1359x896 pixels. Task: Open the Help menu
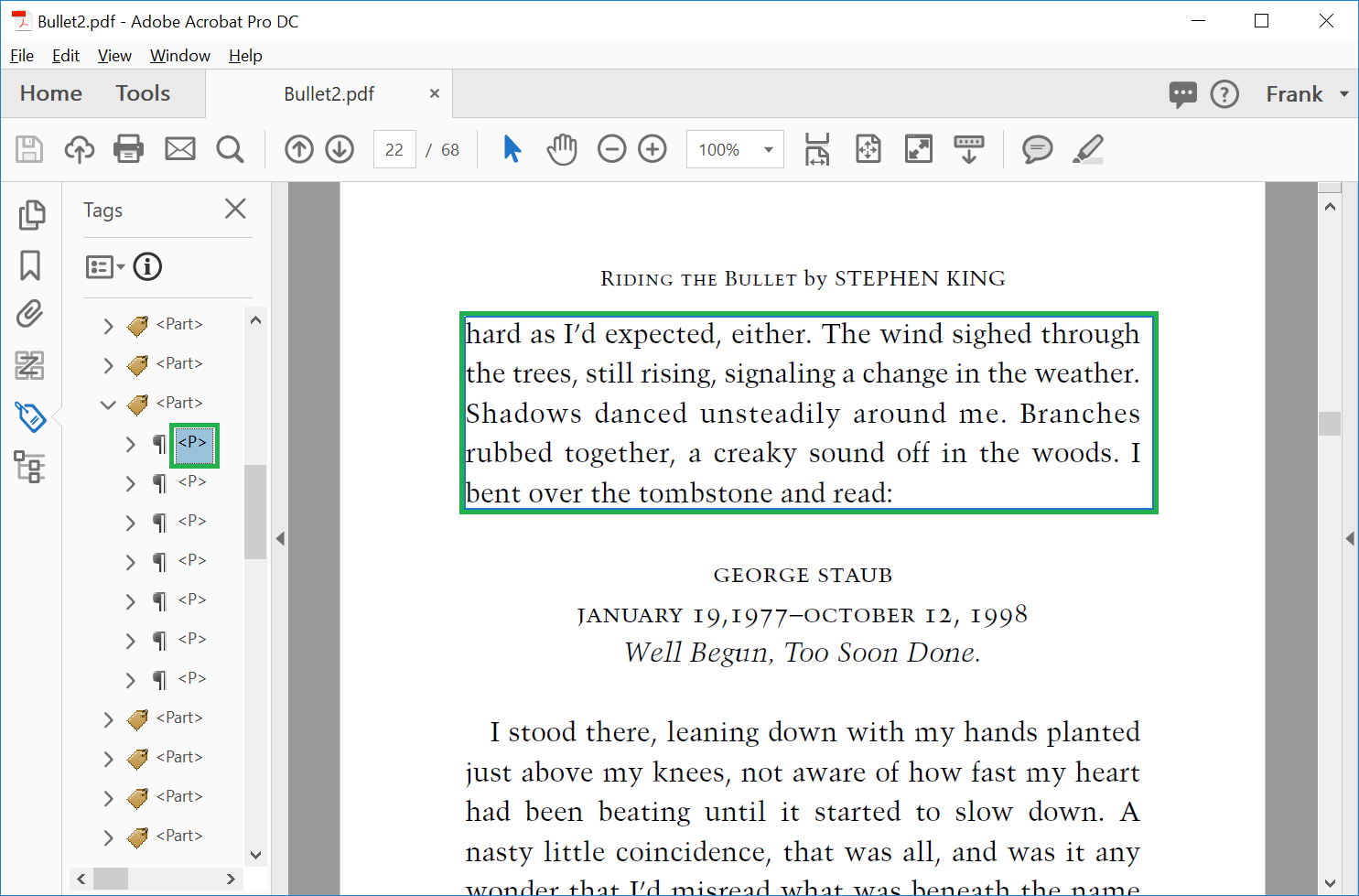tap(245, 56)
